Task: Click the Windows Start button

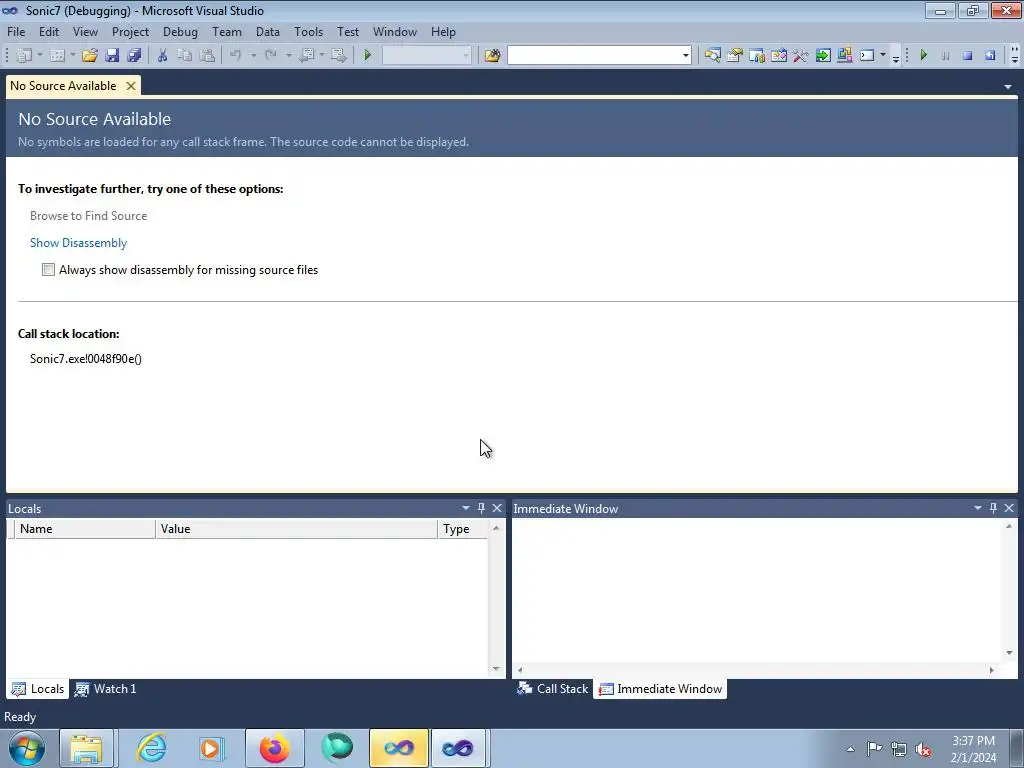Action: 26,748
